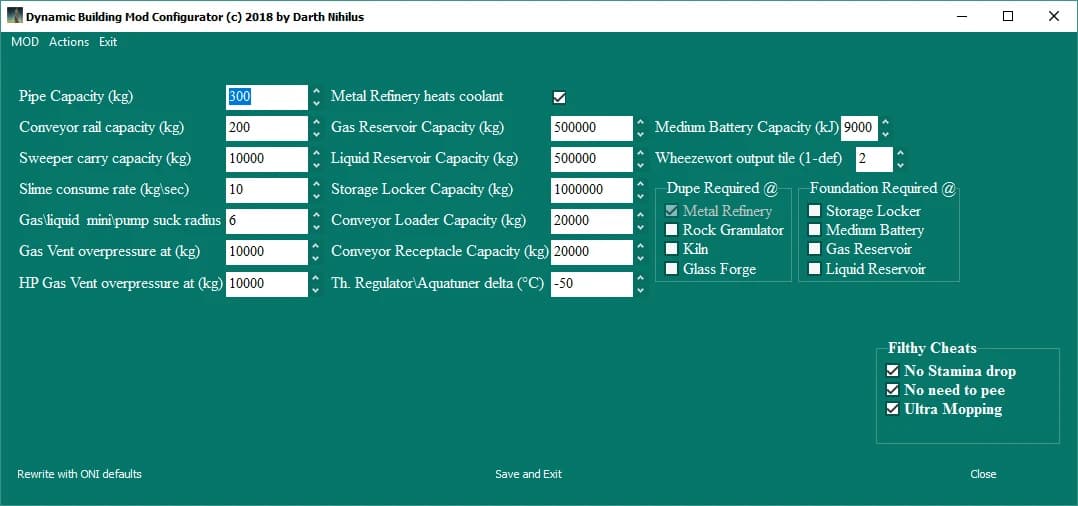Screen dimensions: 1078x506
Task: Decrease Sweeper carry capacity value
Action: [316, 165]
